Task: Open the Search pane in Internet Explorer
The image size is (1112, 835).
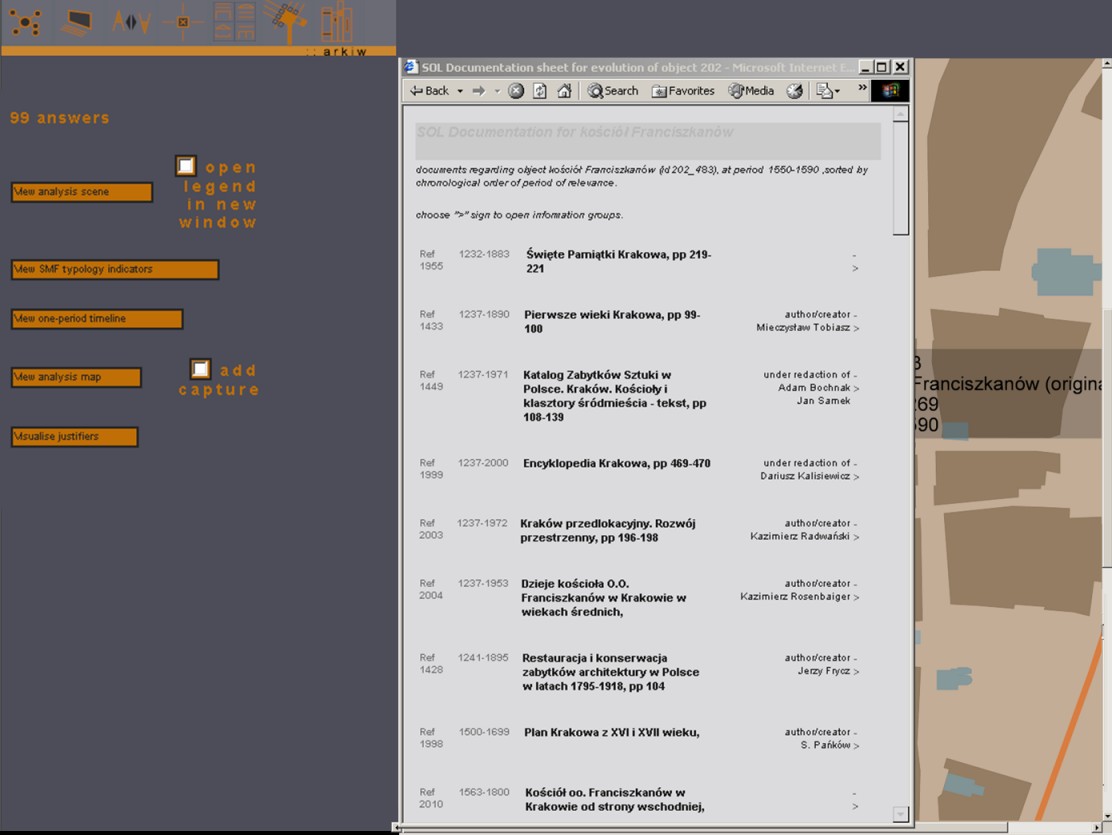Action: [613, 91]
